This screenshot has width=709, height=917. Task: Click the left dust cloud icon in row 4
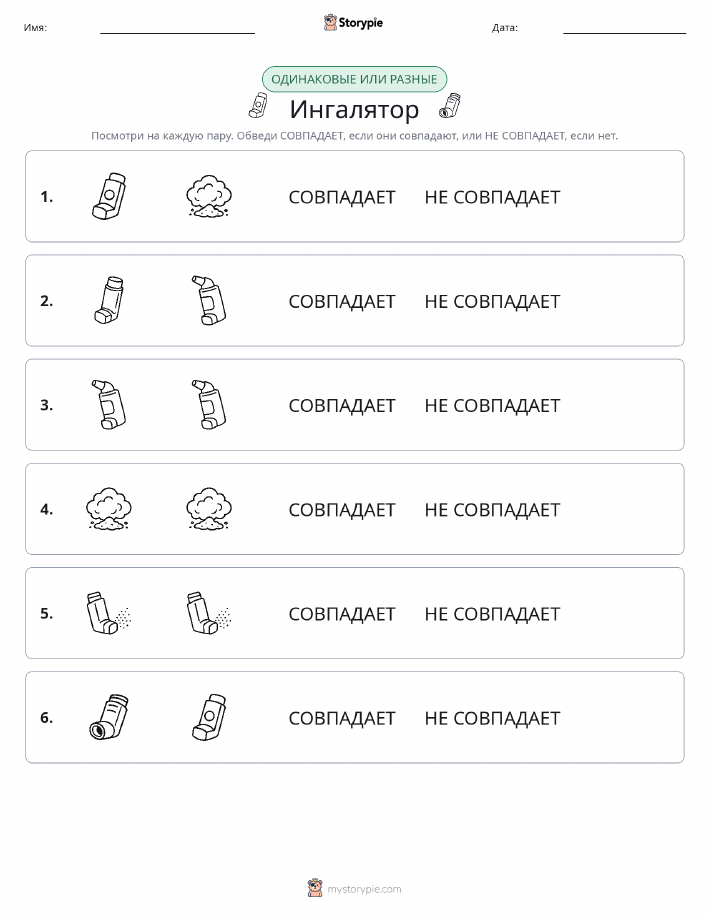pyautogui.click(x=109, y=509)
